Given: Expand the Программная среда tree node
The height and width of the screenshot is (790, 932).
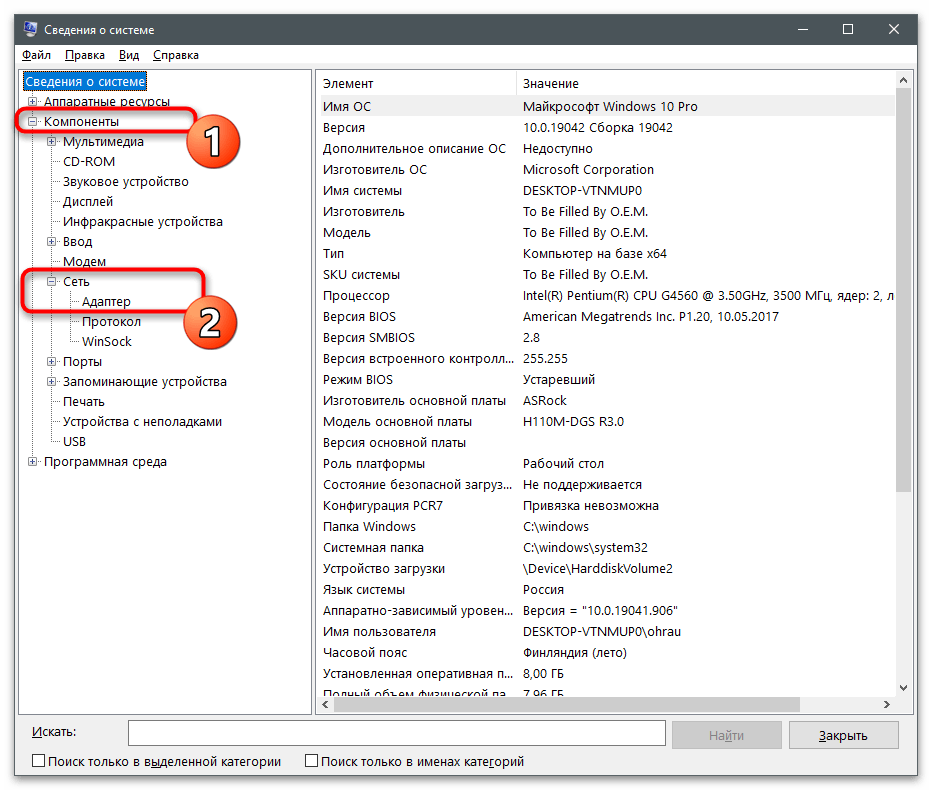Looking at the screenshot, I should pyautogui.click(x=33, y=462).
